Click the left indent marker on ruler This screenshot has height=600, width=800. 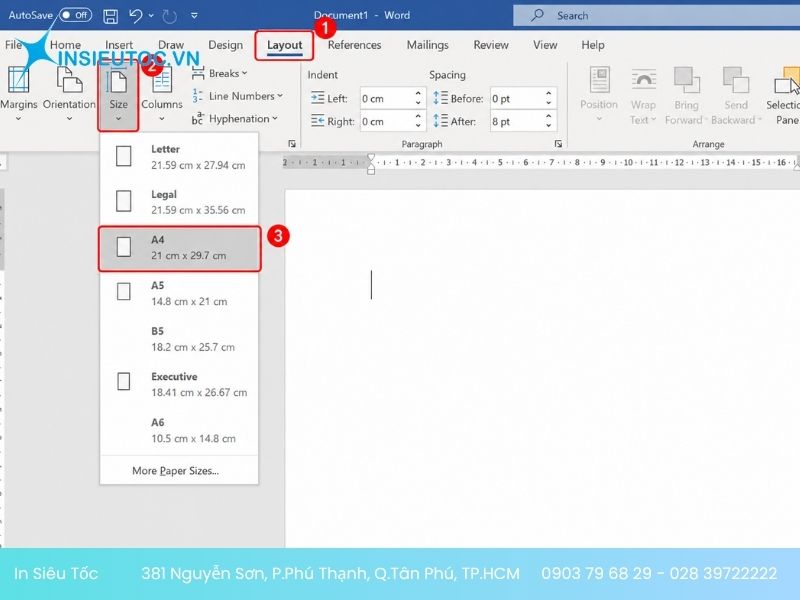[371, 171]
